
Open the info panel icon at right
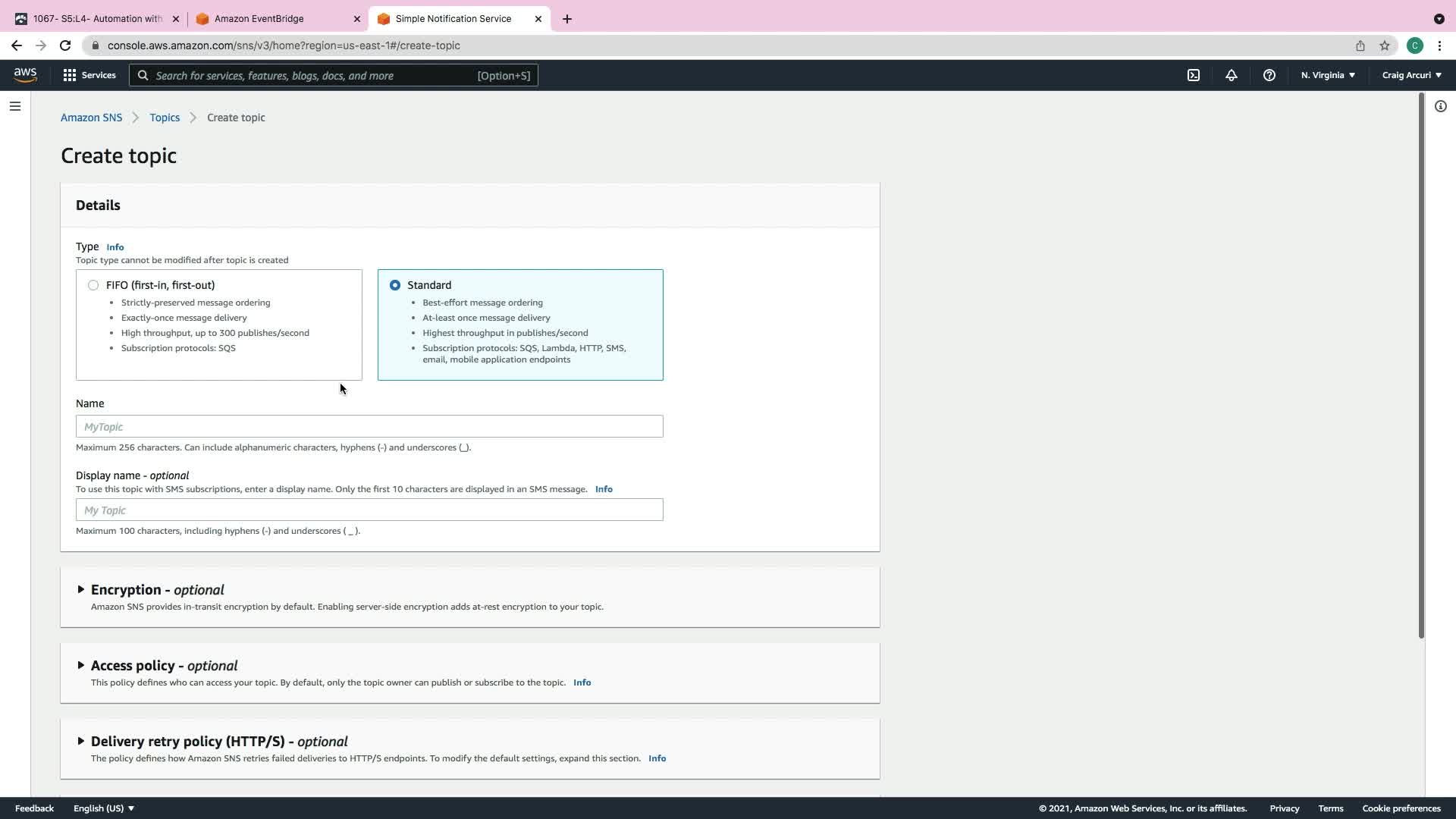coord(1440,106)
